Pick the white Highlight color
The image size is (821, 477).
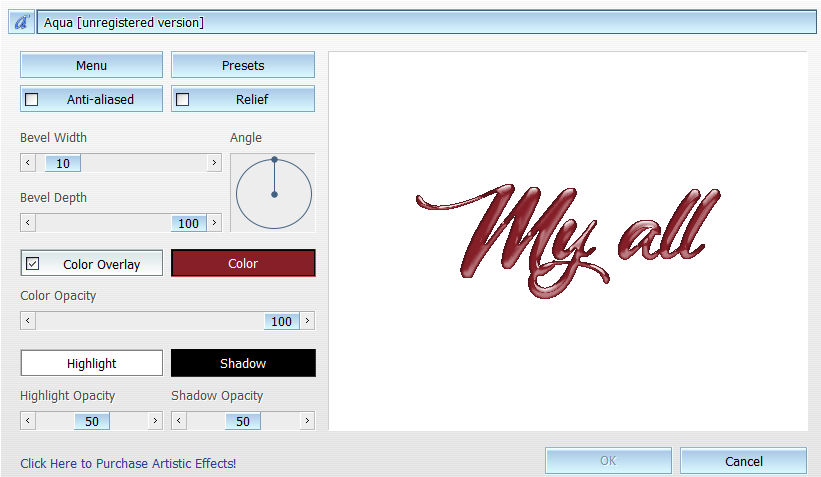91,363
